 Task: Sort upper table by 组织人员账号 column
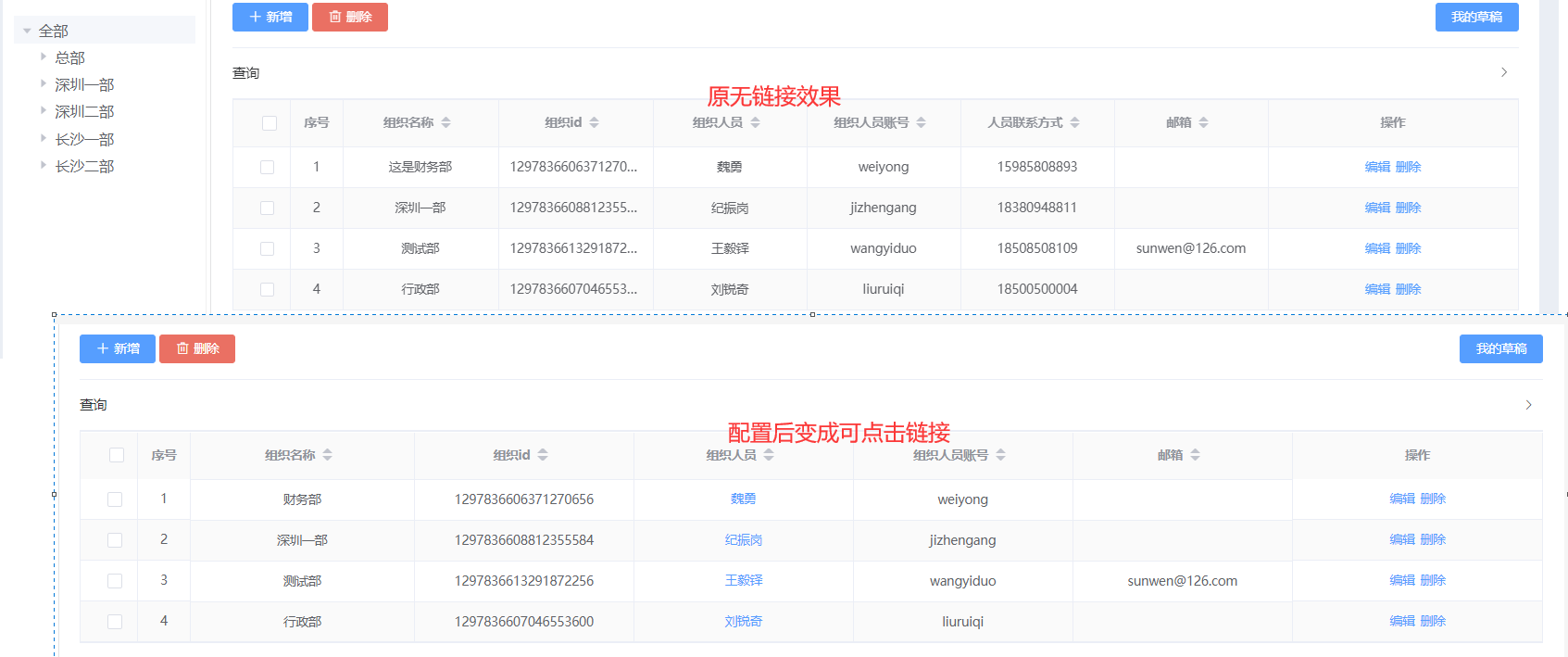tap(921, 122)
